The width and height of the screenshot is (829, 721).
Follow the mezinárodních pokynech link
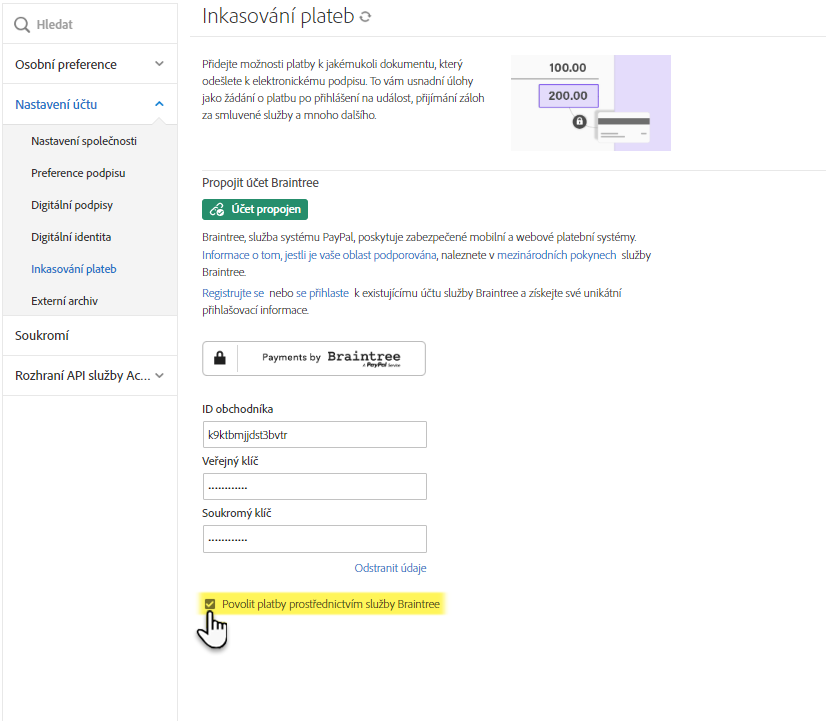[x=556, y=256]
